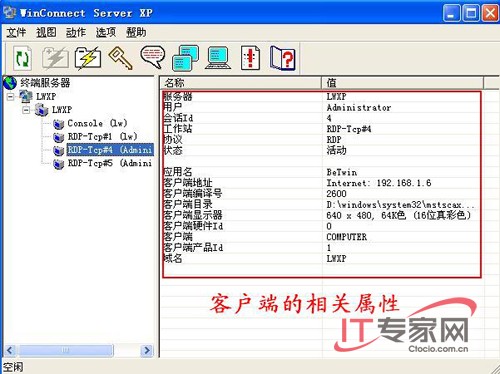Collapse the nested LWXP server node

coord(26,110)
